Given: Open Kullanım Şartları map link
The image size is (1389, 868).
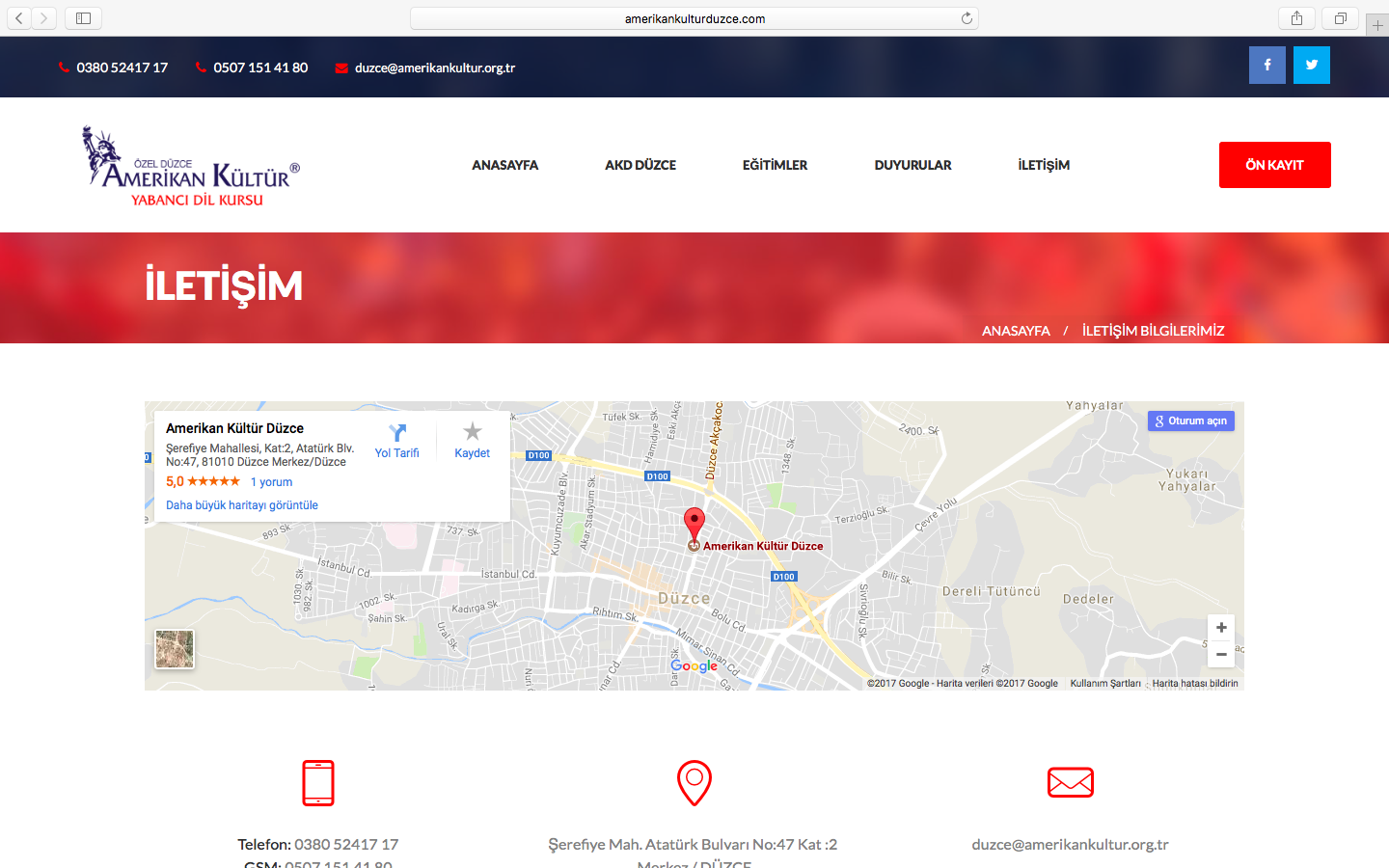Looking at the screenshot, I should pyautogui.click(x=1105, y=683).
